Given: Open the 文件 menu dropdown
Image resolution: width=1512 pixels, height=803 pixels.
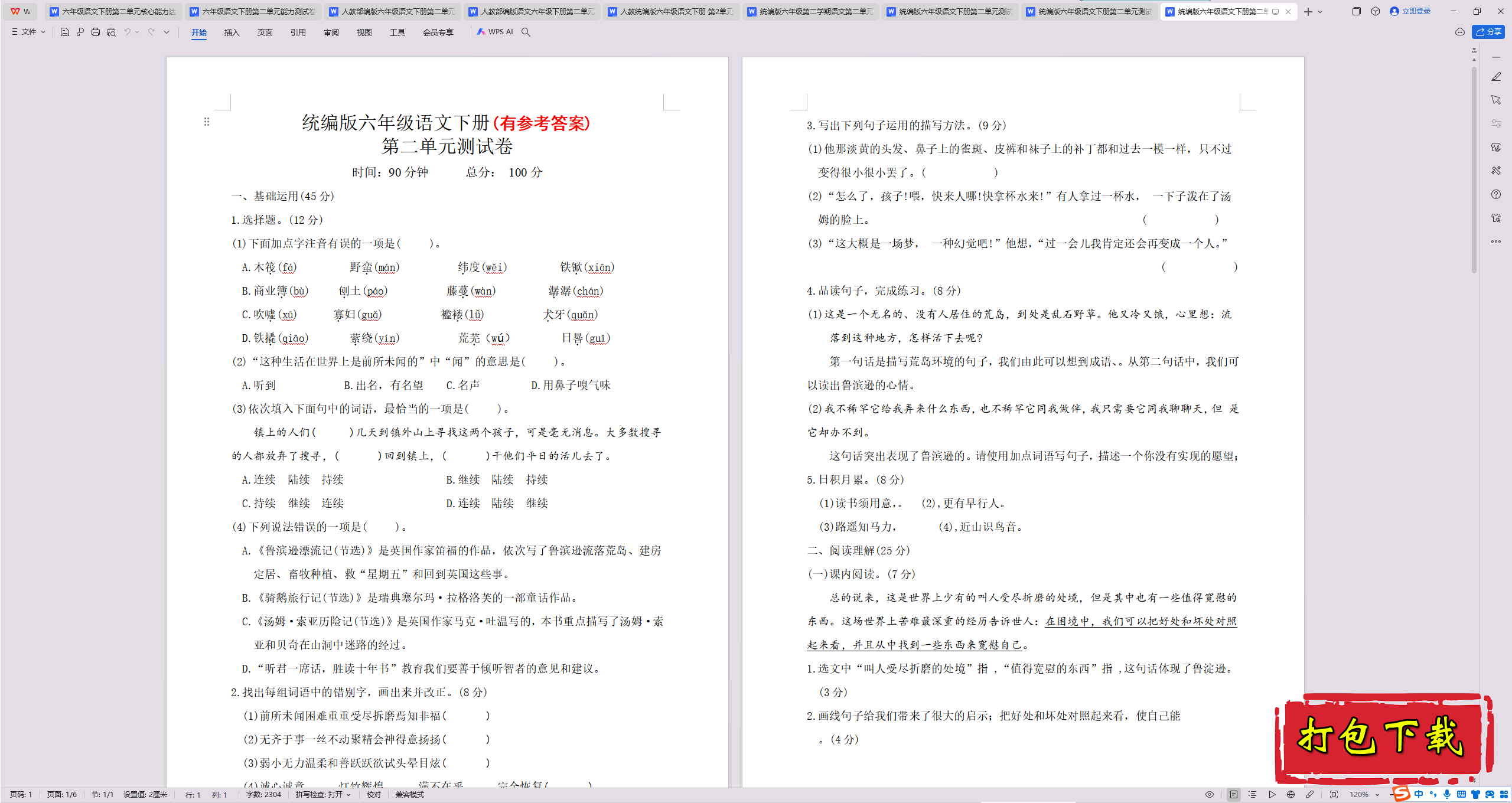Looking at the screenshot, I should click(x=28, y=32).
